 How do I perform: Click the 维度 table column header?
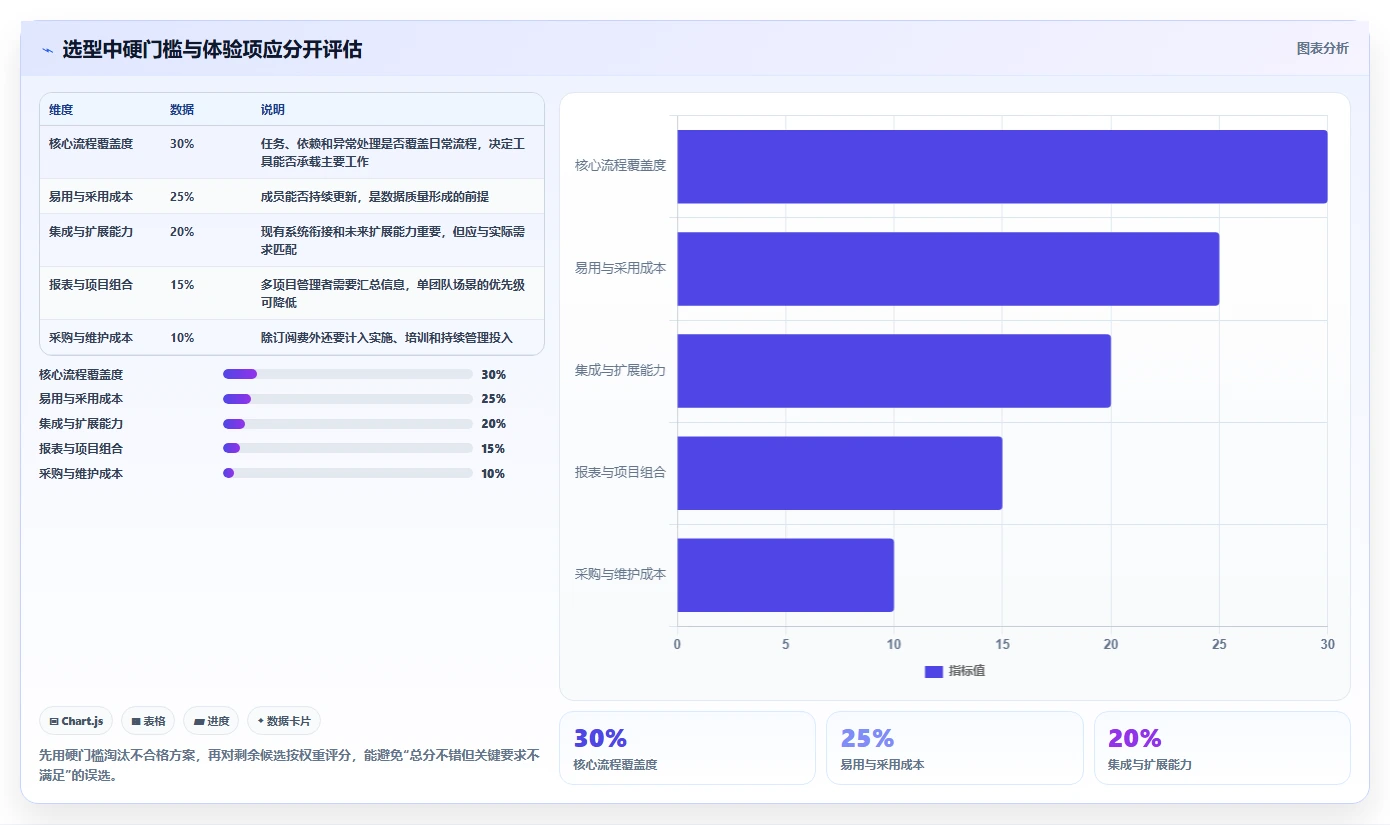[61, 109]
